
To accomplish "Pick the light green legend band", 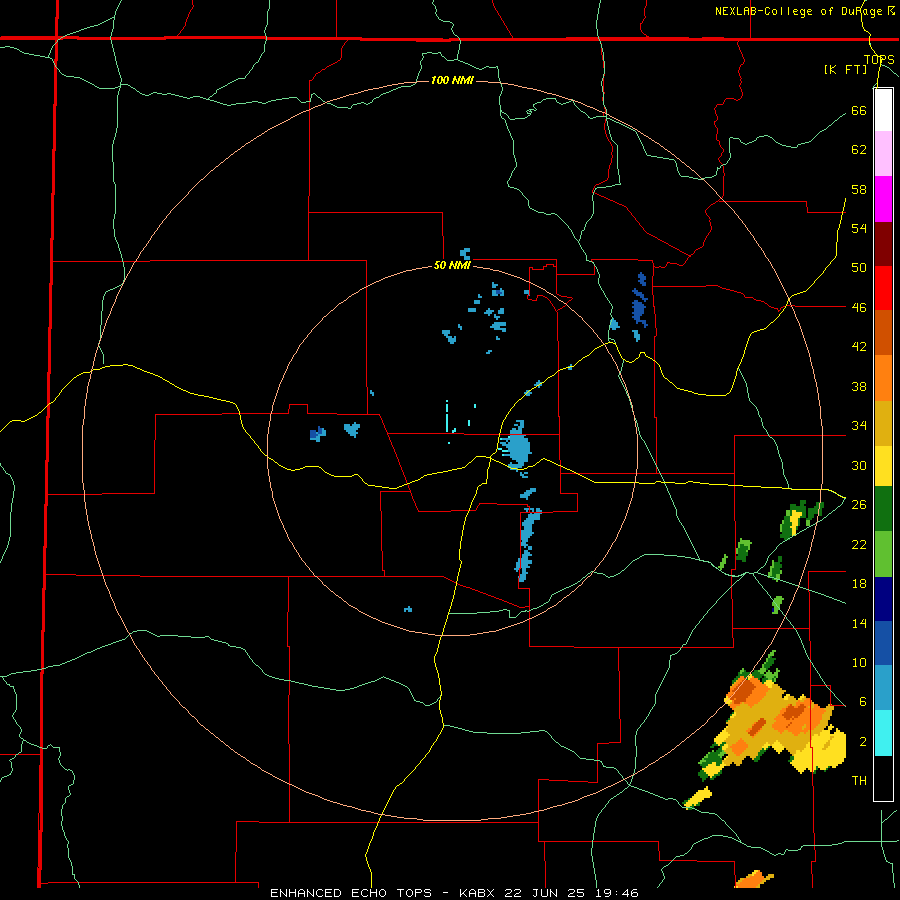I will (x=883, y=554).
